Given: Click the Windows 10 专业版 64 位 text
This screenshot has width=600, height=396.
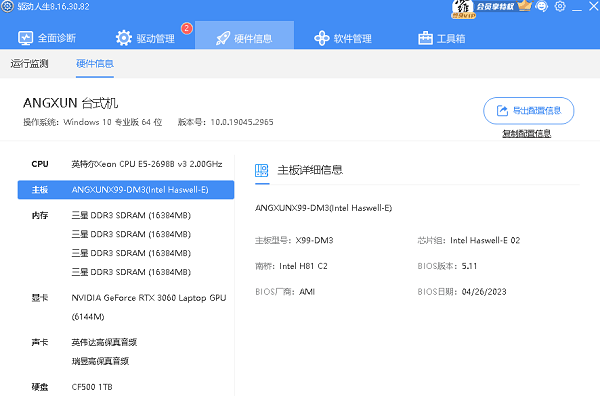Looking at the screenshot, I should (x=112, y=122).
